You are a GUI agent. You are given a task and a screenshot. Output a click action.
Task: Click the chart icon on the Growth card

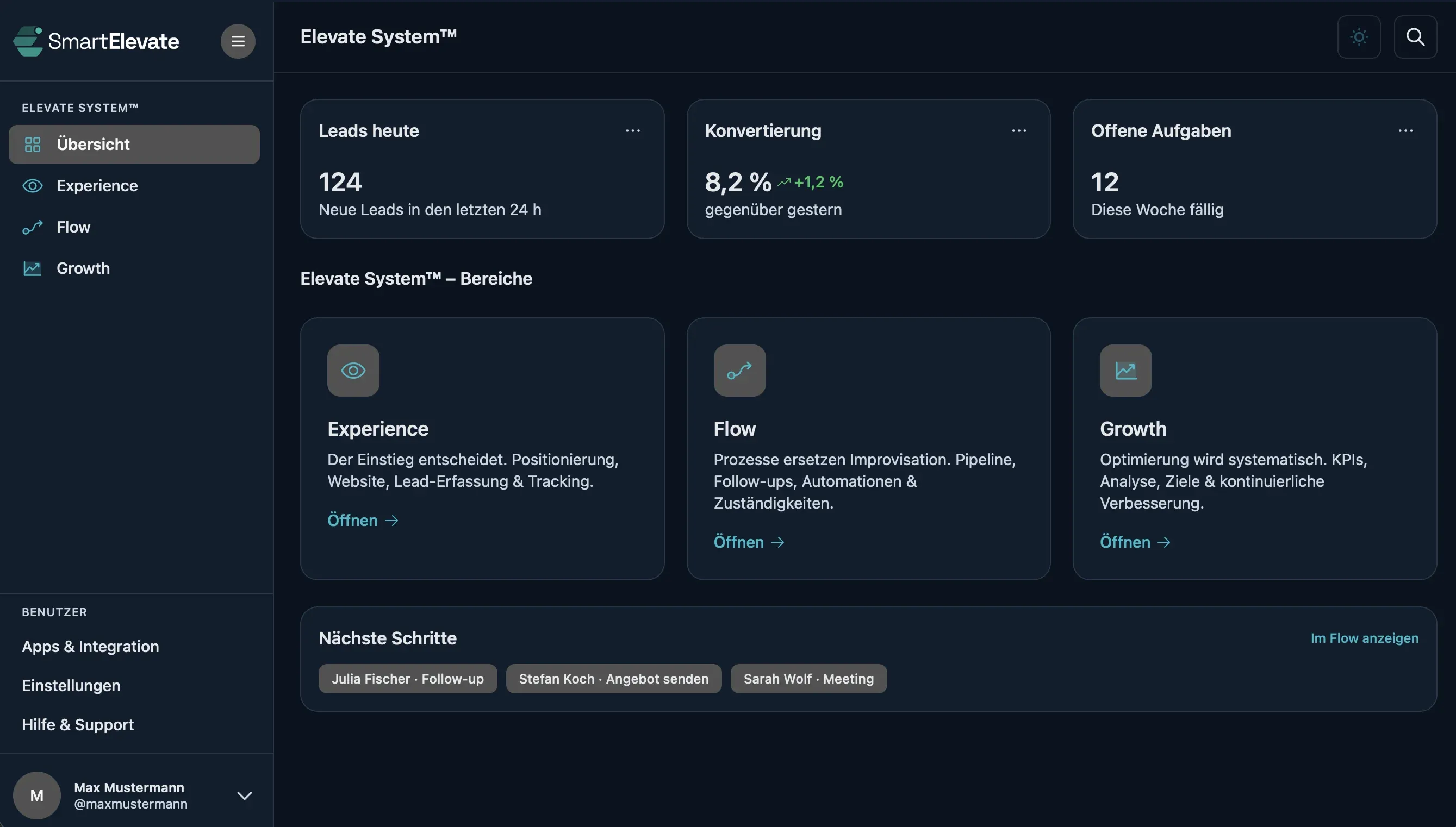[1125, 371]
